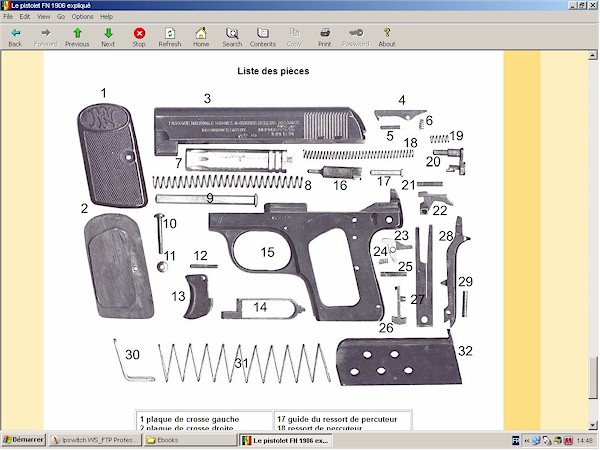The width and height of the screenshot is (600, 450).
Task: Open the Help menu
Action: (106, 16)
